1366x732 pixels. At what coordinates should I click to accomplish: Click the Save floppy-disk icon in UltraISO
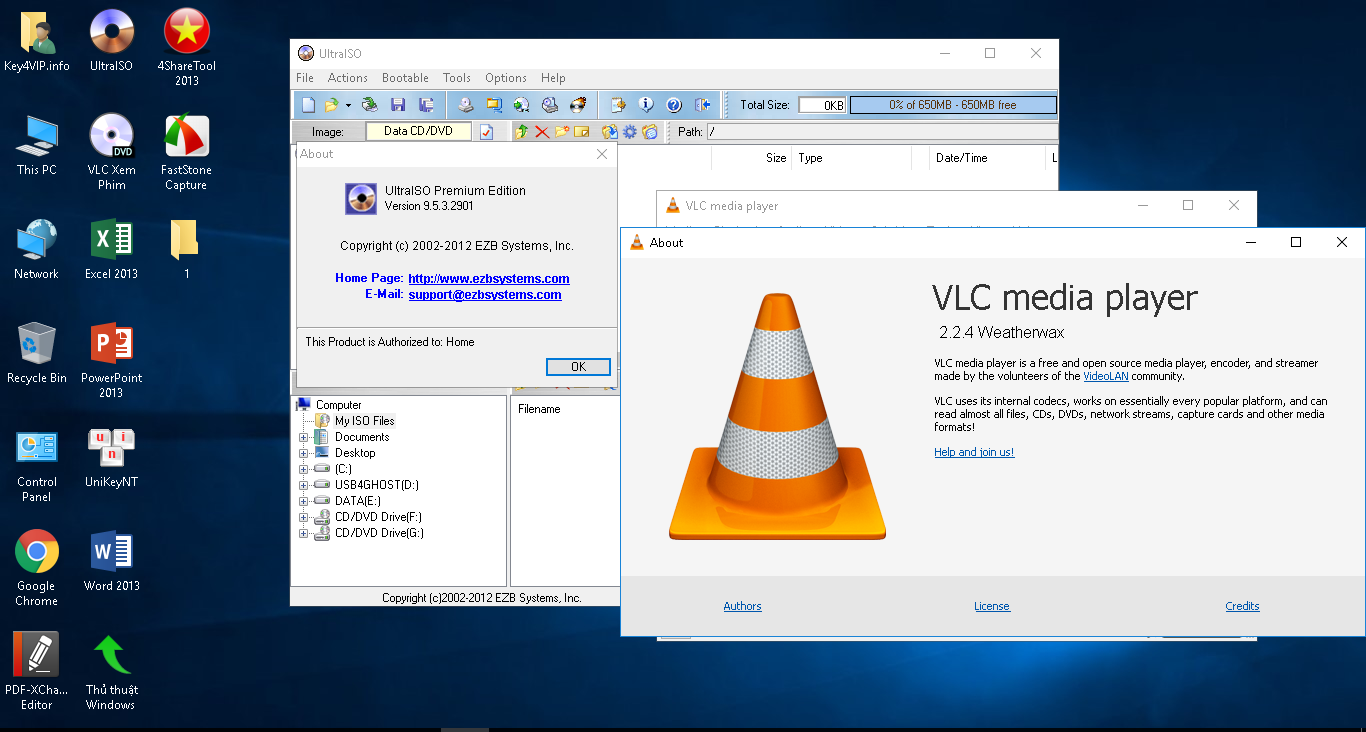398,105
